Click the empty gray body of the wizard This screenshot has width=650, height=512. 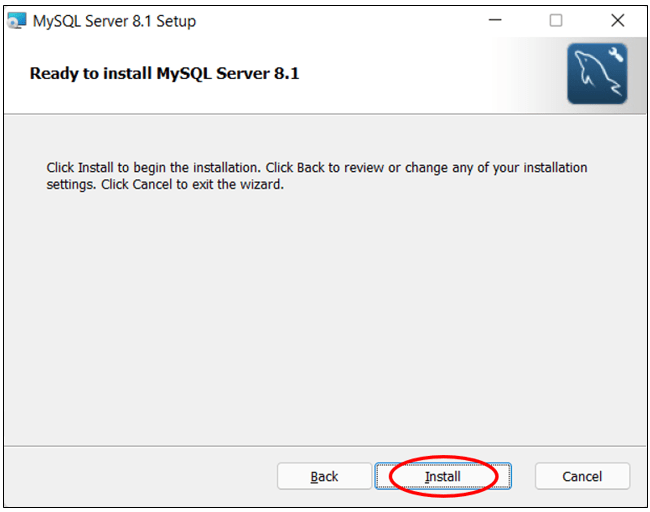pyautogui.click(x=320, y=320)
